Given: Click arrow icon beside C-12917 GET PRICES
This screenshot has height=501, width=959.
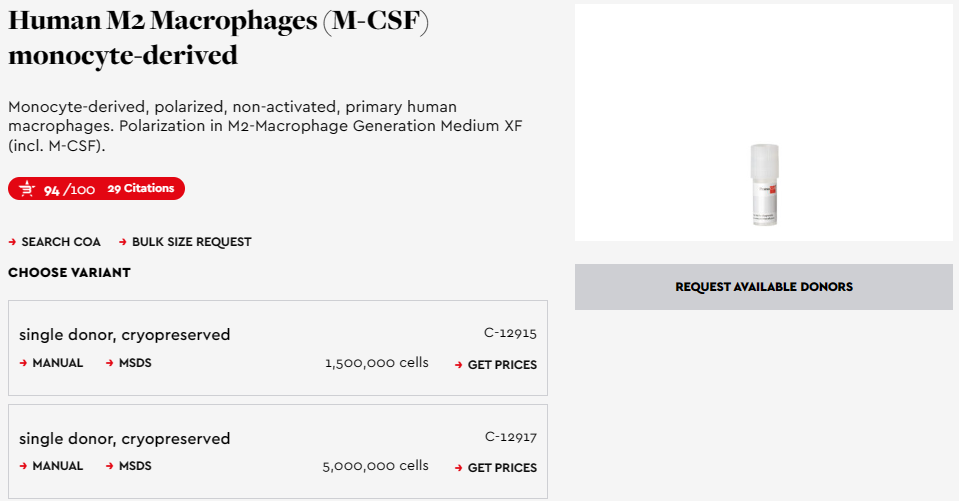Looking at the screenshot, I should 459,468.
